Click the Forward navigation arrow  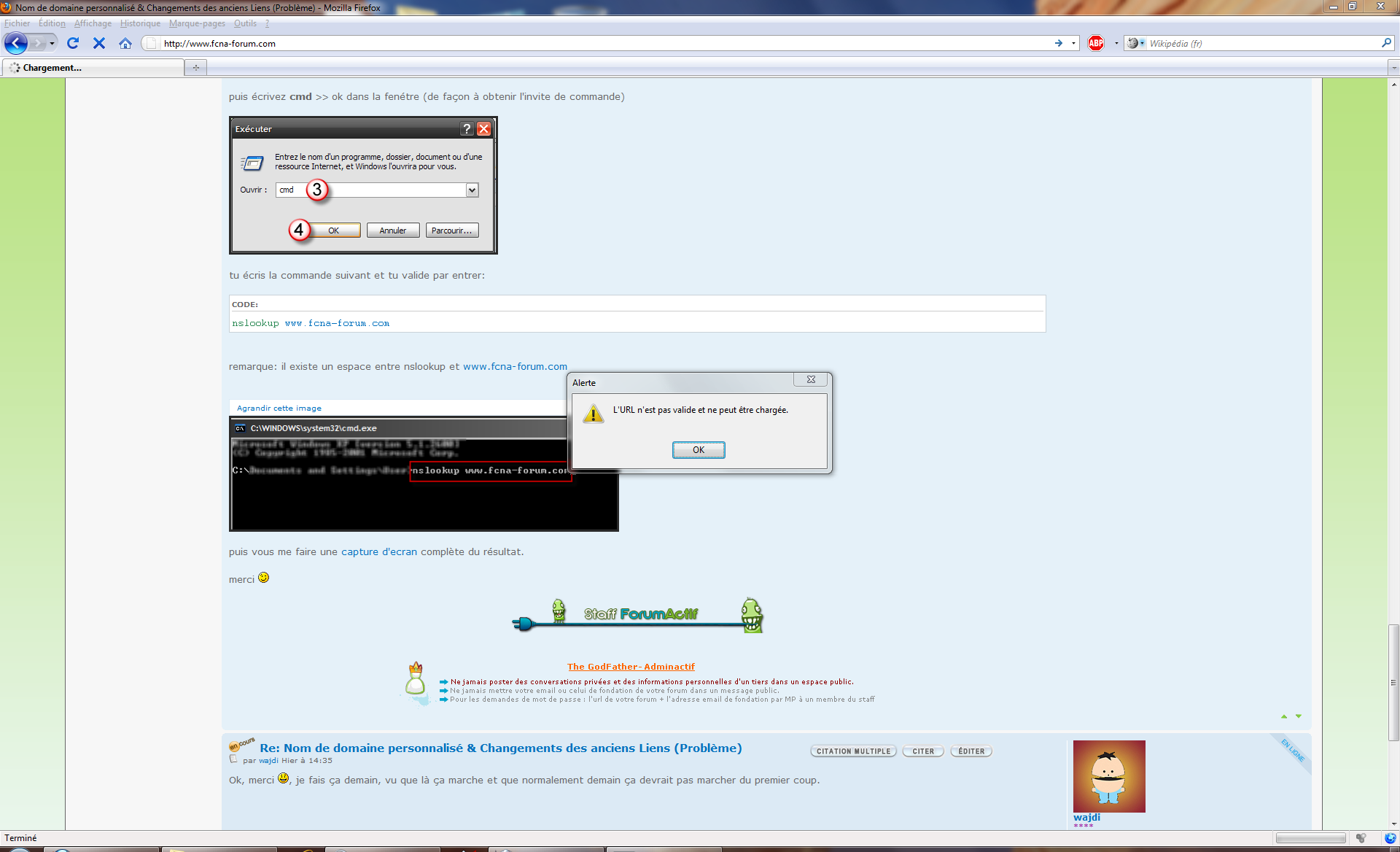click(37, 43)
